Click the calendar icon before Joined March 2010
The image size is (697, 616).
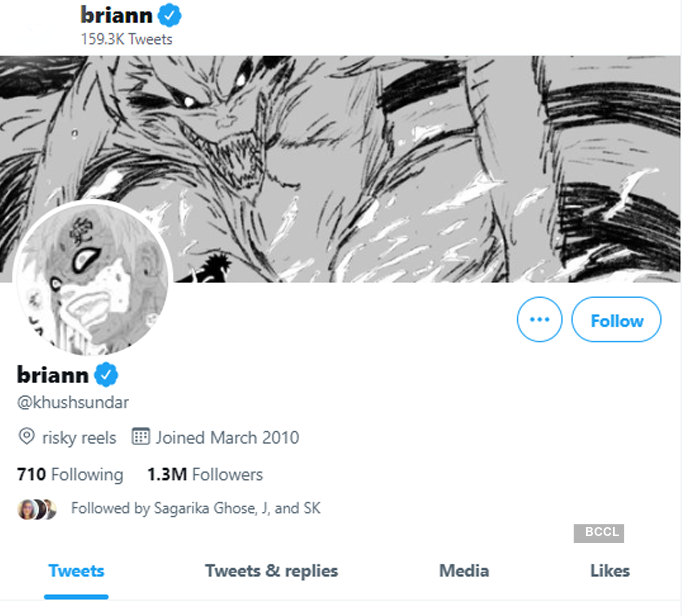click(141, 438)
